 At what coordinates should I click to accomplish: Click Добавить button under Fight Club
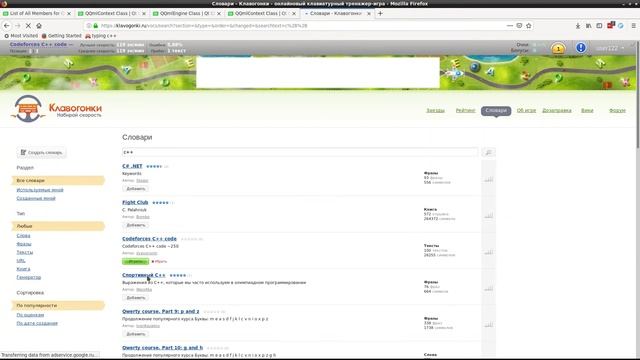pos(136,225)
